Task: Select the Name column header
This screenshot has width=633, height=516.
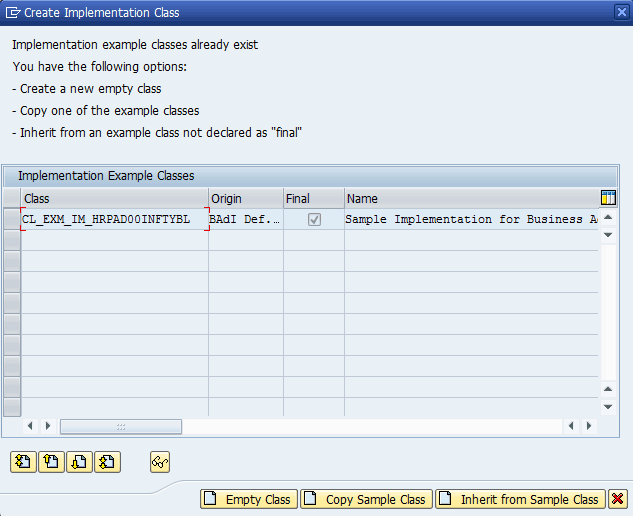Action: pyautogui.click(x=470, y=199)
